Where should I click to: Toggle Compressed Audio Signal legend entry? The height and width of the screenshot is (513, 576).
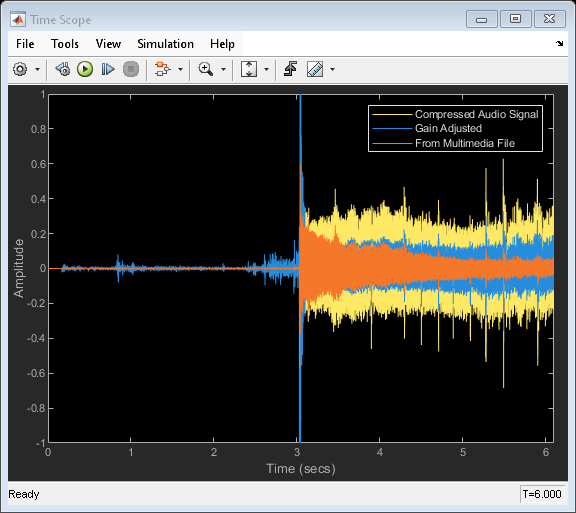click(456, 114)
